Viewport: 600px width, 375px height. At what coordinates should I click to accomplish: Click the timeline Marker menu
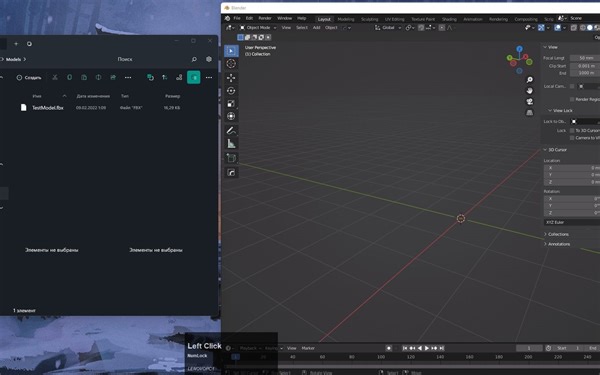coord(308,348)
